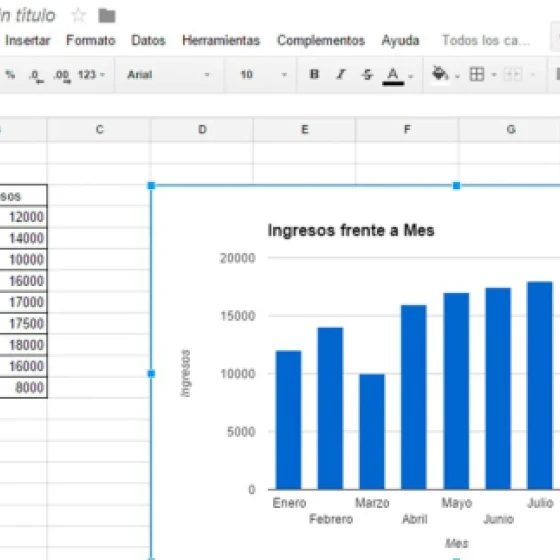The image size is (560, 560).
Task: Open the Datos menu
Action: [148, 40]
